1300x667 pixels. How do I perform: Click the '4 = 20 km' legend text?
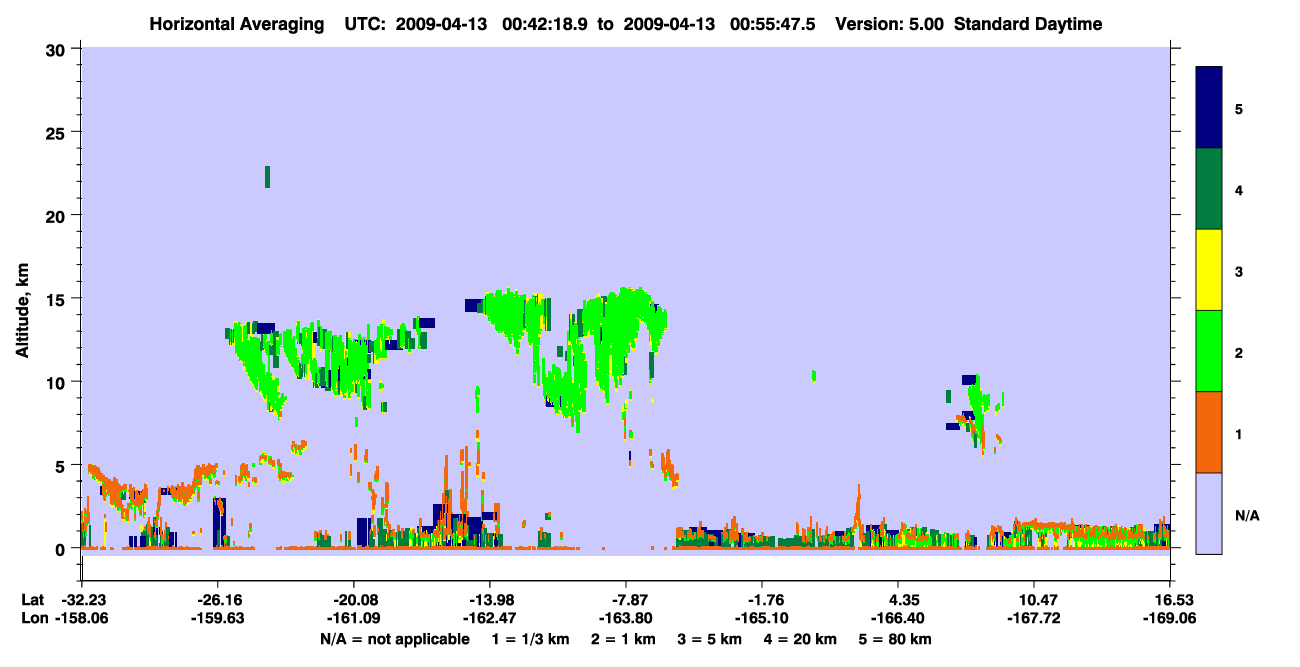coord(802,639)
